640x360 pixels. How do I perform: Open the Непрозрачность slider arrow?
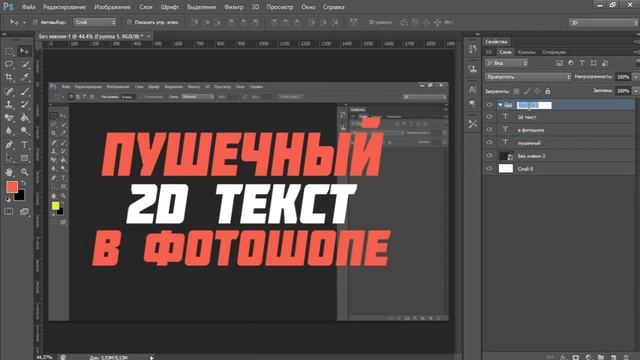pos(636,77)
